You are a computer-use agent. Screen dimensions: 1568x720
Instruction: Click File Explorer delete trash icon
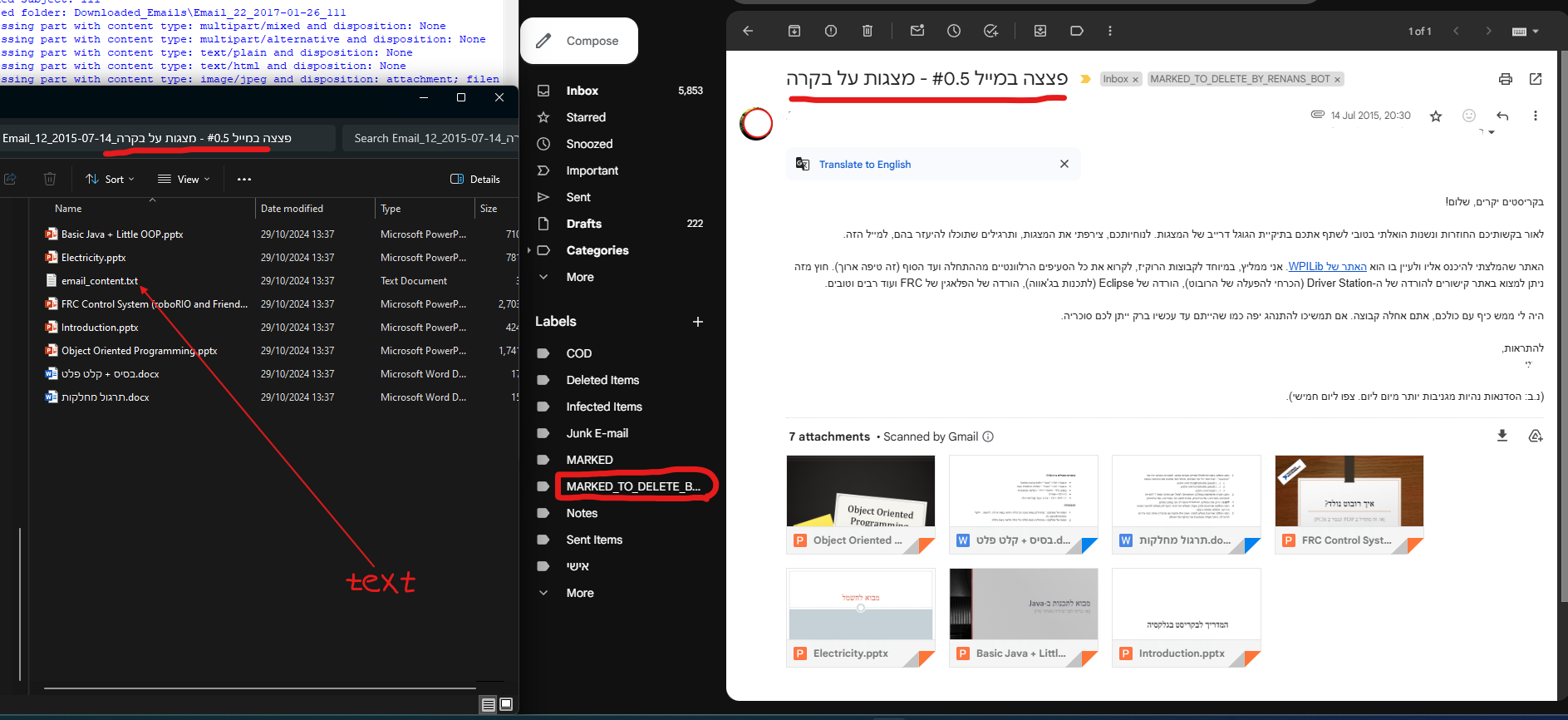pyautogui.click(x=50, y=179)
